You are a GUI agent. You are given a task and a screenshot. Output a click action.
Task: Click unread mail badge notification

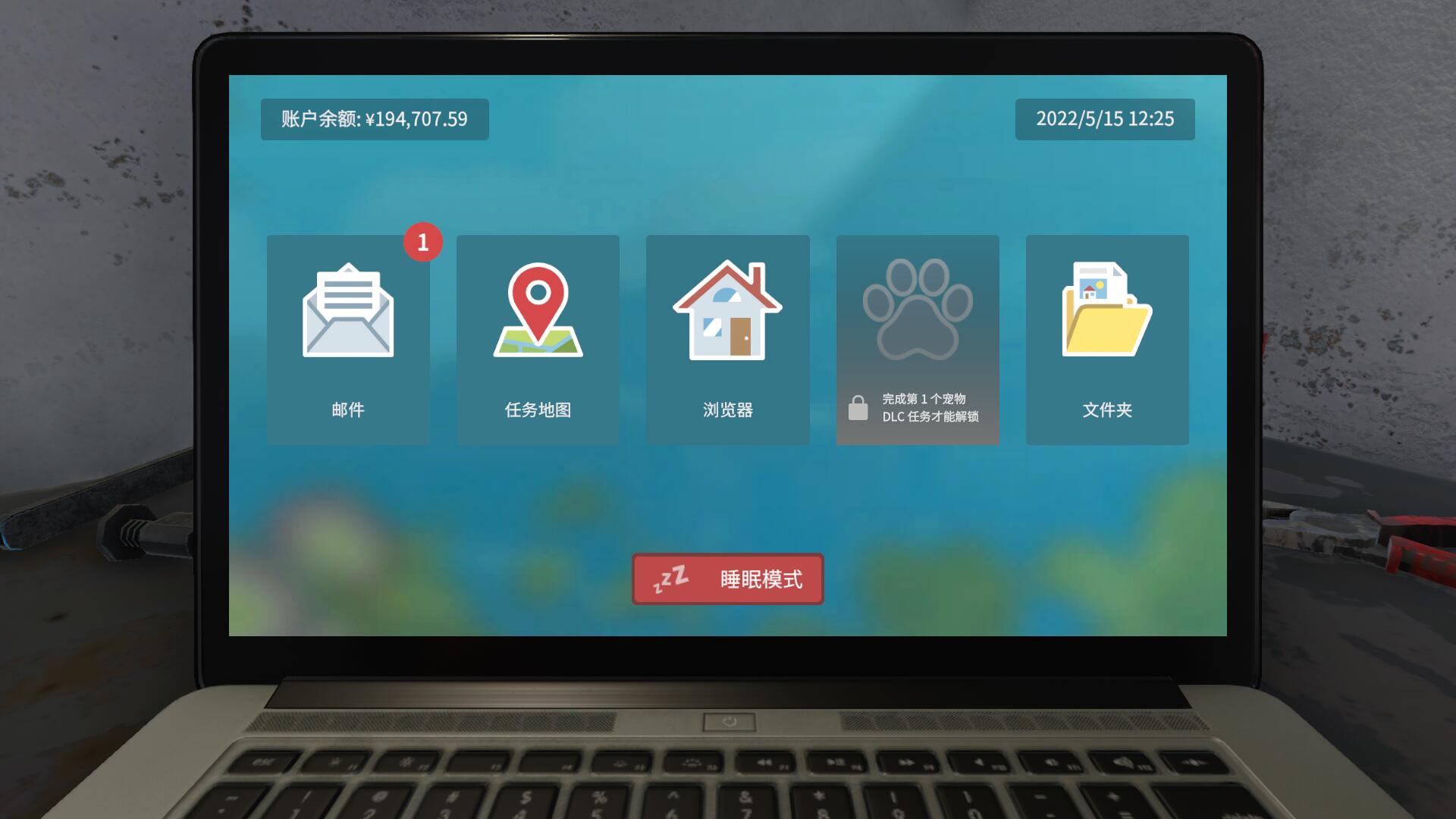pos(422,242)
